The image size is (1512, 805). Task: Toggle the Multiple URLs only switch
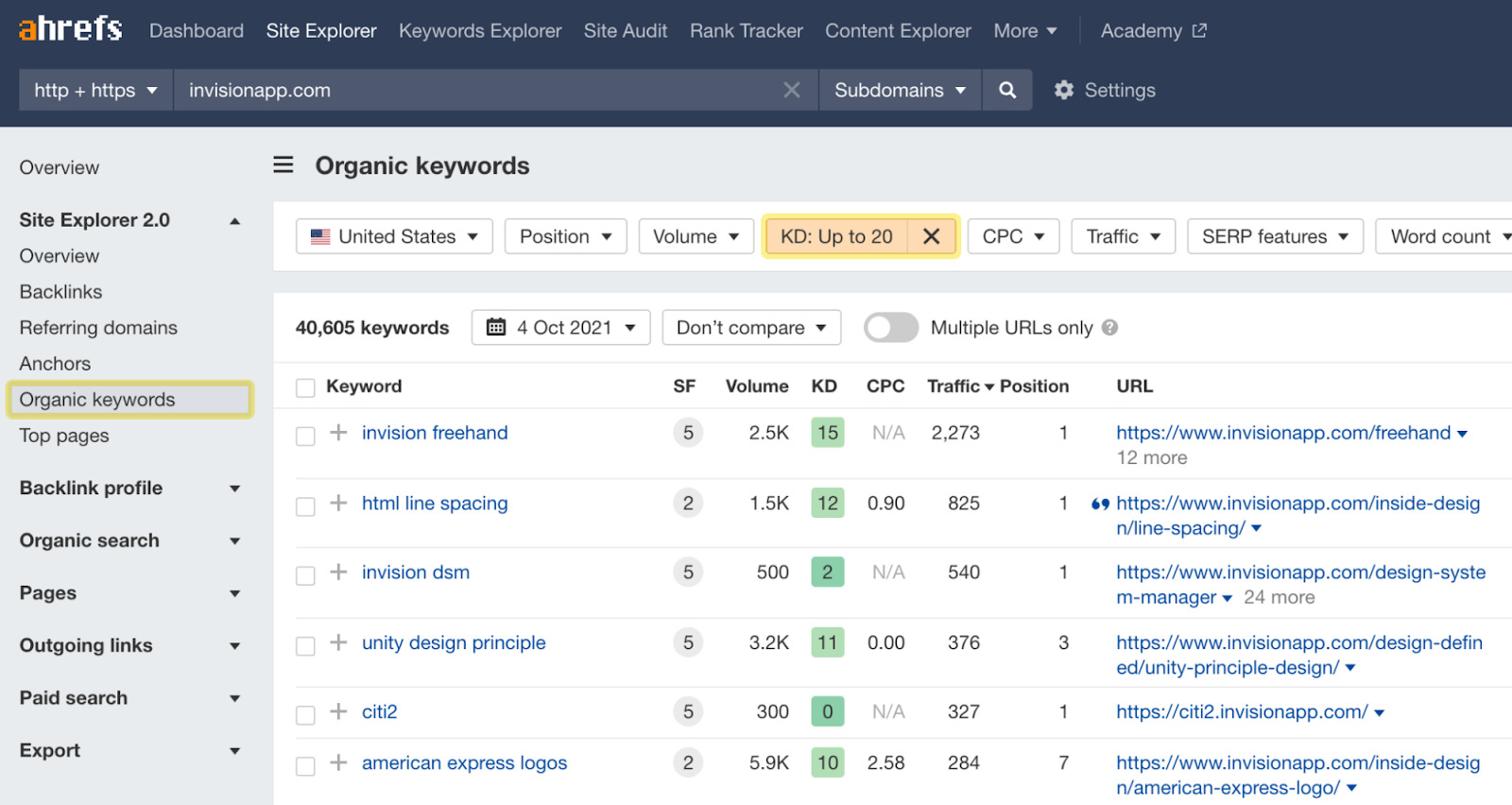(890, 328)
